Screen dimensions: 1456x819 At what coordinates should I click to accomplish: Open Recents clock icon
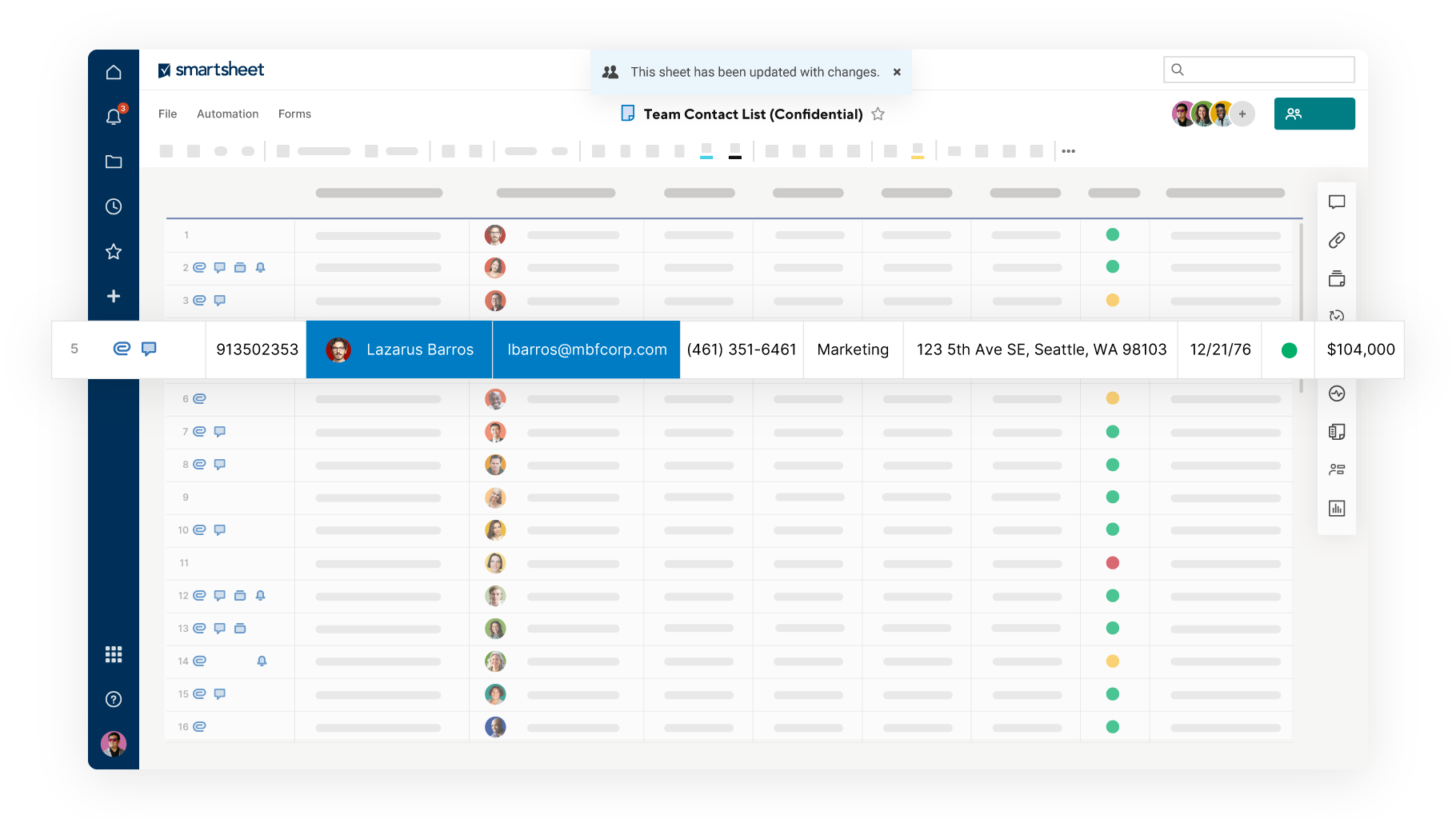(114, 206)
